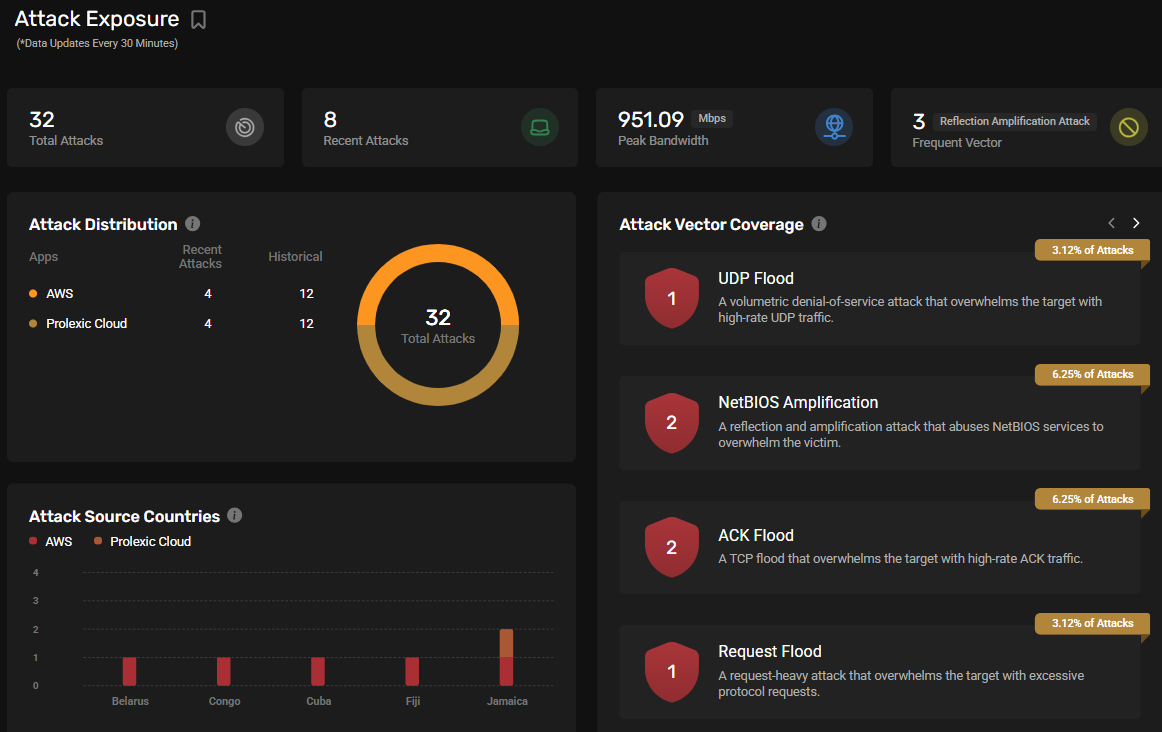Click the Recent Attacks column header

point(201,256)
